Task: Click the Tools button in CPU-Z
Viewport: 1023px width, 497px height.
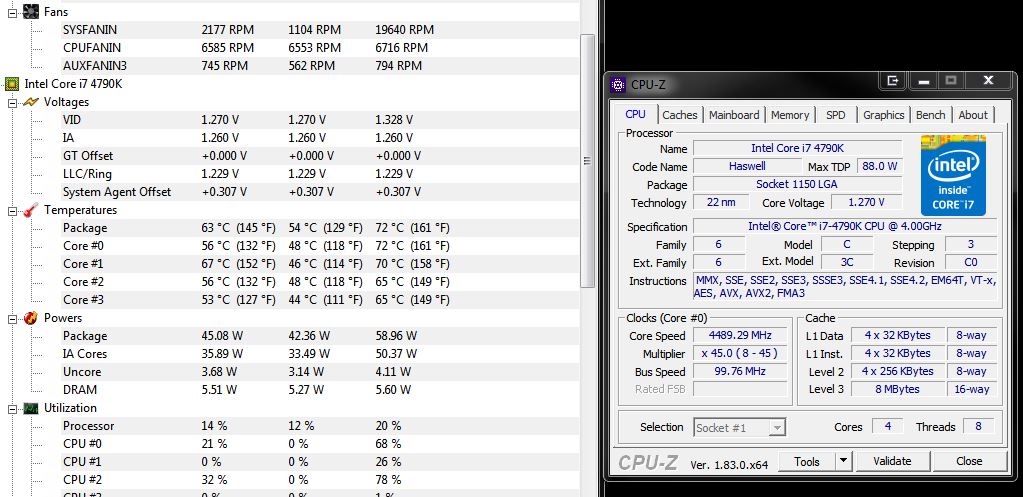Action: [x=807, y=461]
